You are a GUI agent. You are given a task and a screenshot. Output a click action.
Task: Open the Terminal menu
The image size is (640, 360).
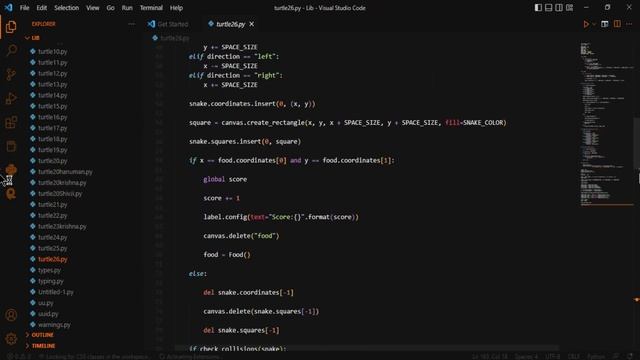point(151,8)
